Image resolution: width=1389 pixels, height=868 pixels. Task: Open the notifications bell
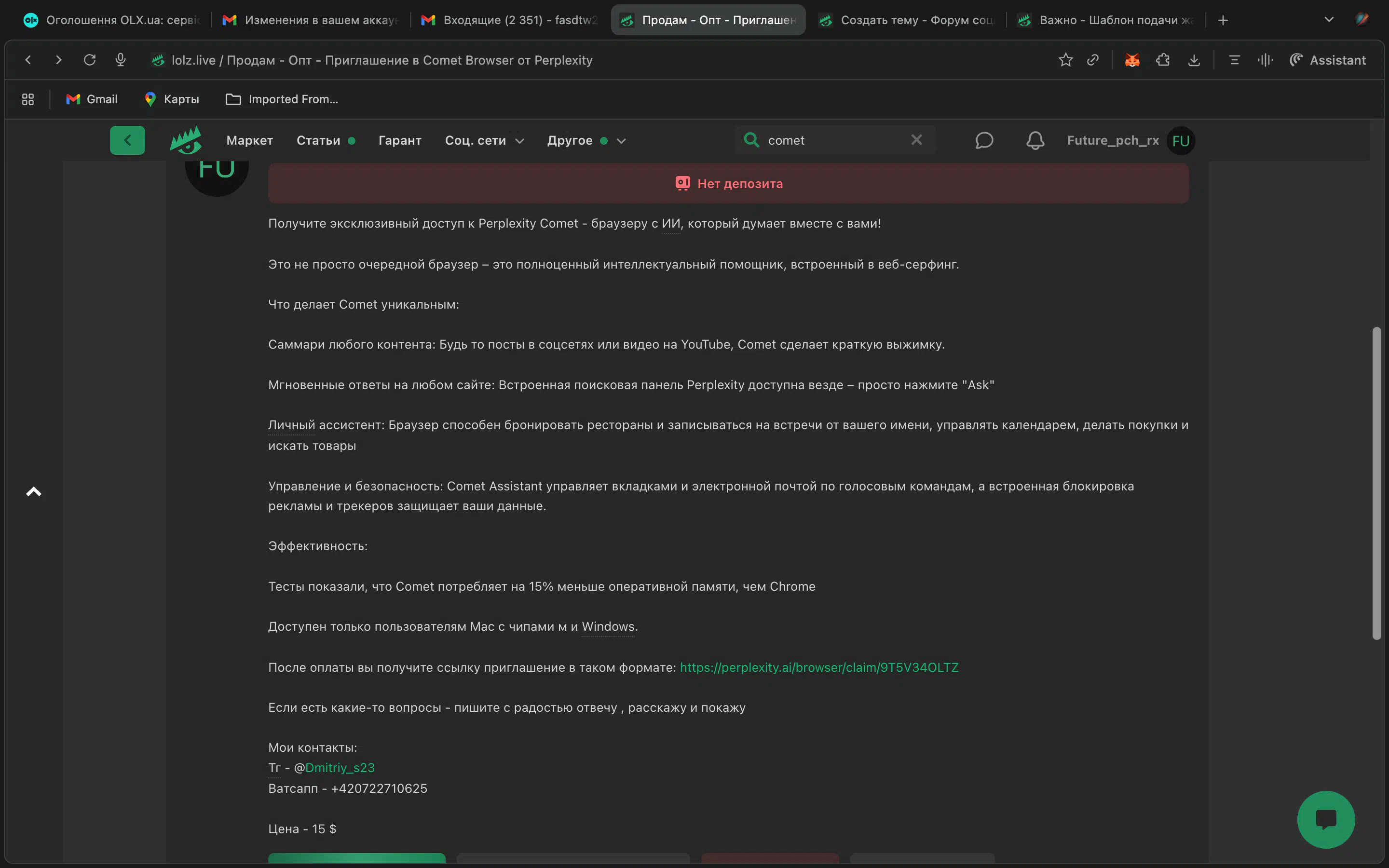click(1035, 140)
